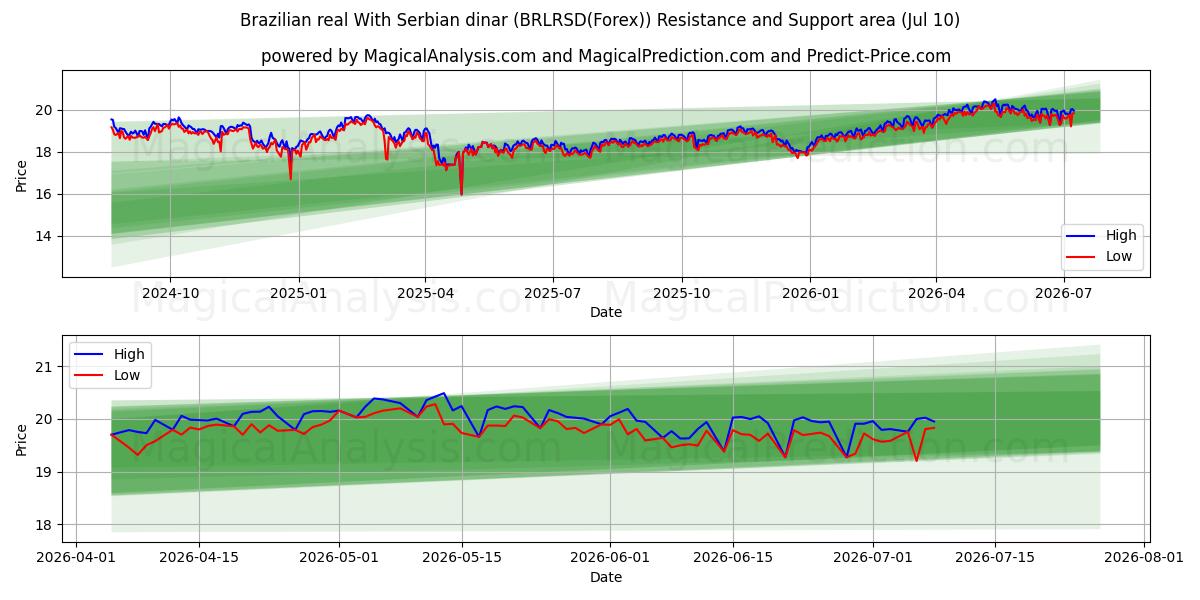1200x600 pixels.
Task: Click the '2025-07' date tick on the upper chart
Action: [553, 293]
